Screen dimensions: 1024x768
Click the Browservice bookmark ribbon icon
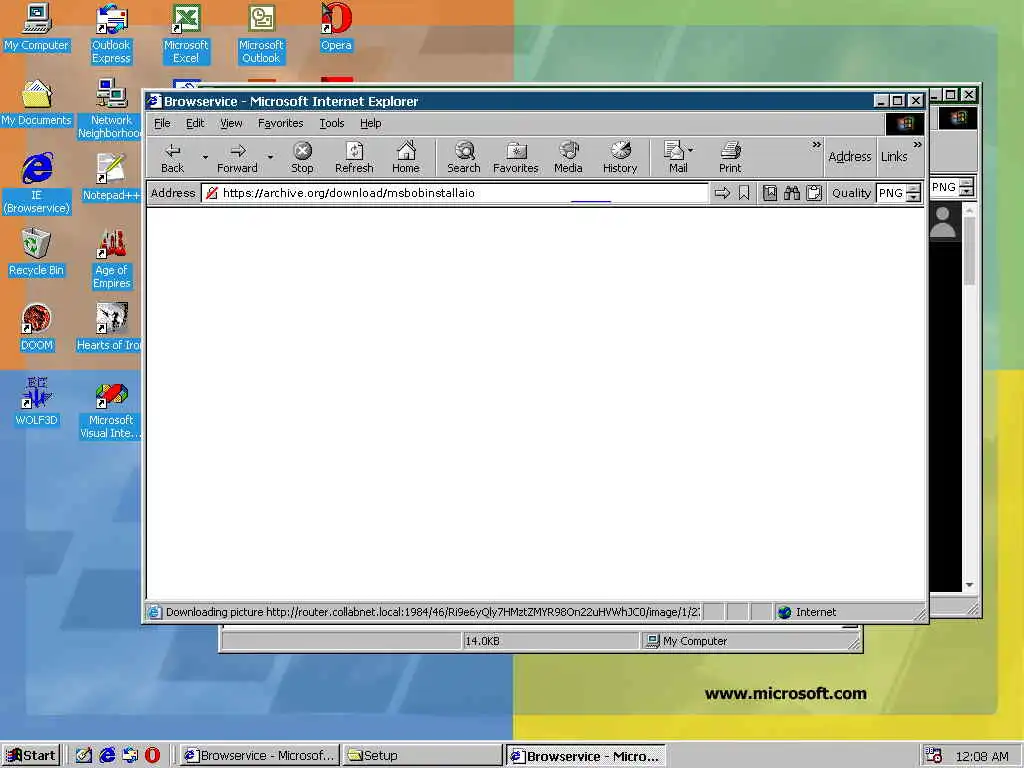pos(744,193)
